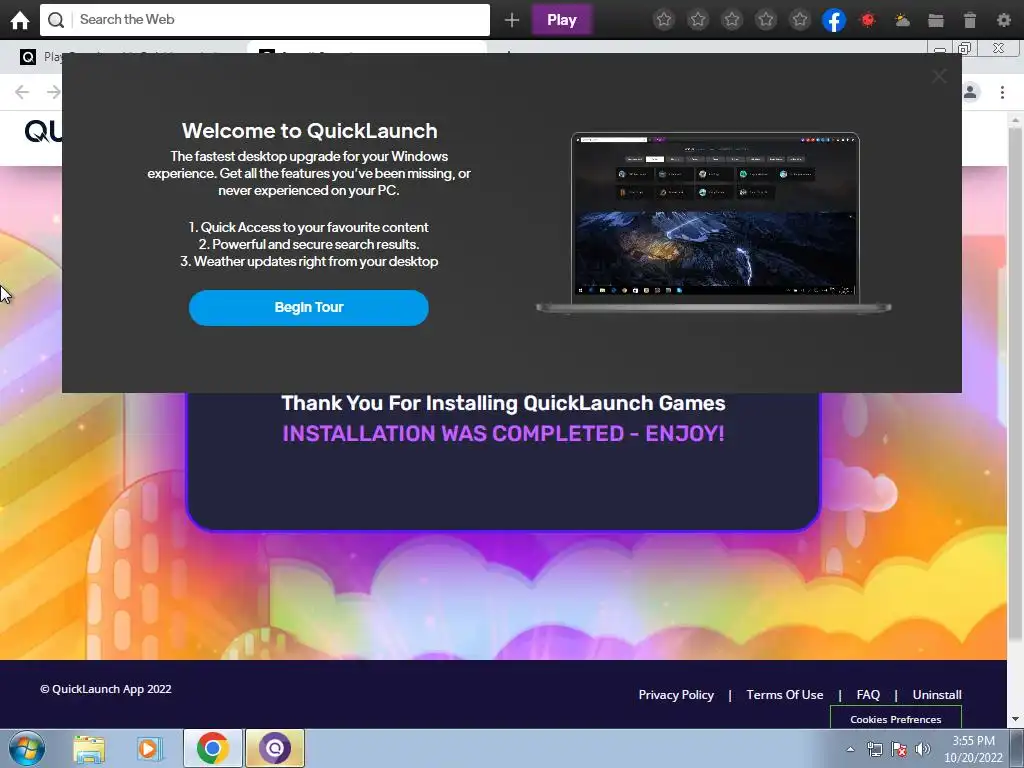Open Chrome profile avatar icon

pos(970,92)
